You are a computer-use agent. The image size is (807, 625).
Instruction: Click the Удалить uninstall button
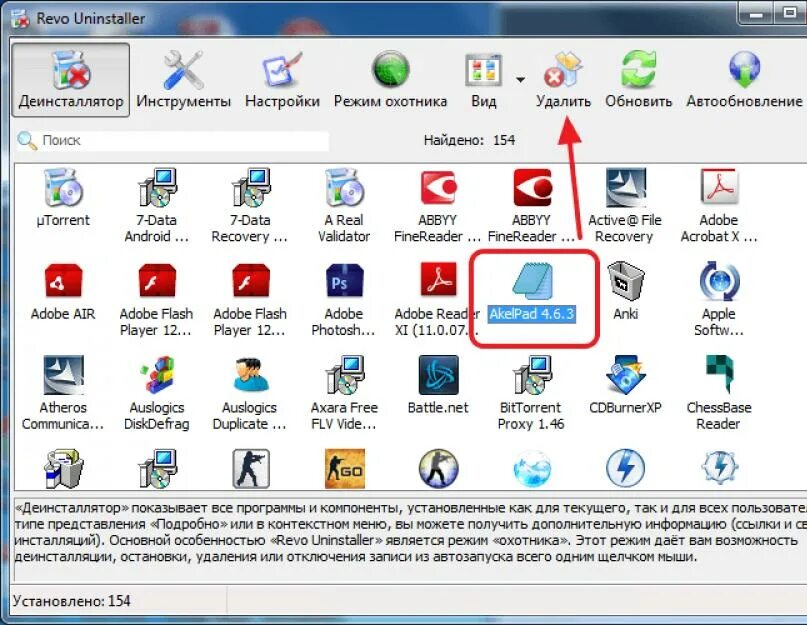[x=563, y=80]
